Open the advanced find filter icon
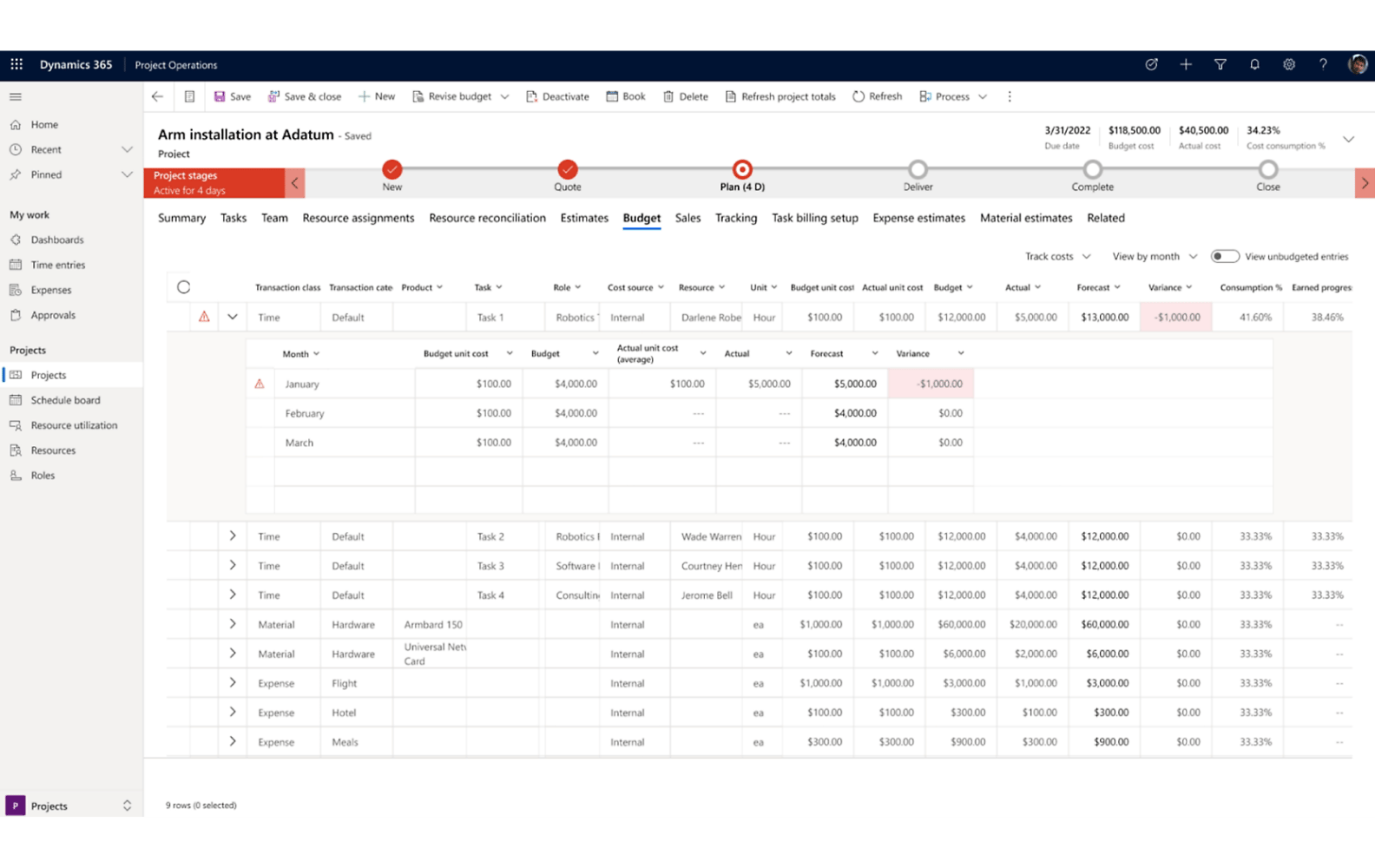Screen dimensions: 1375x868 [1220, 64]
